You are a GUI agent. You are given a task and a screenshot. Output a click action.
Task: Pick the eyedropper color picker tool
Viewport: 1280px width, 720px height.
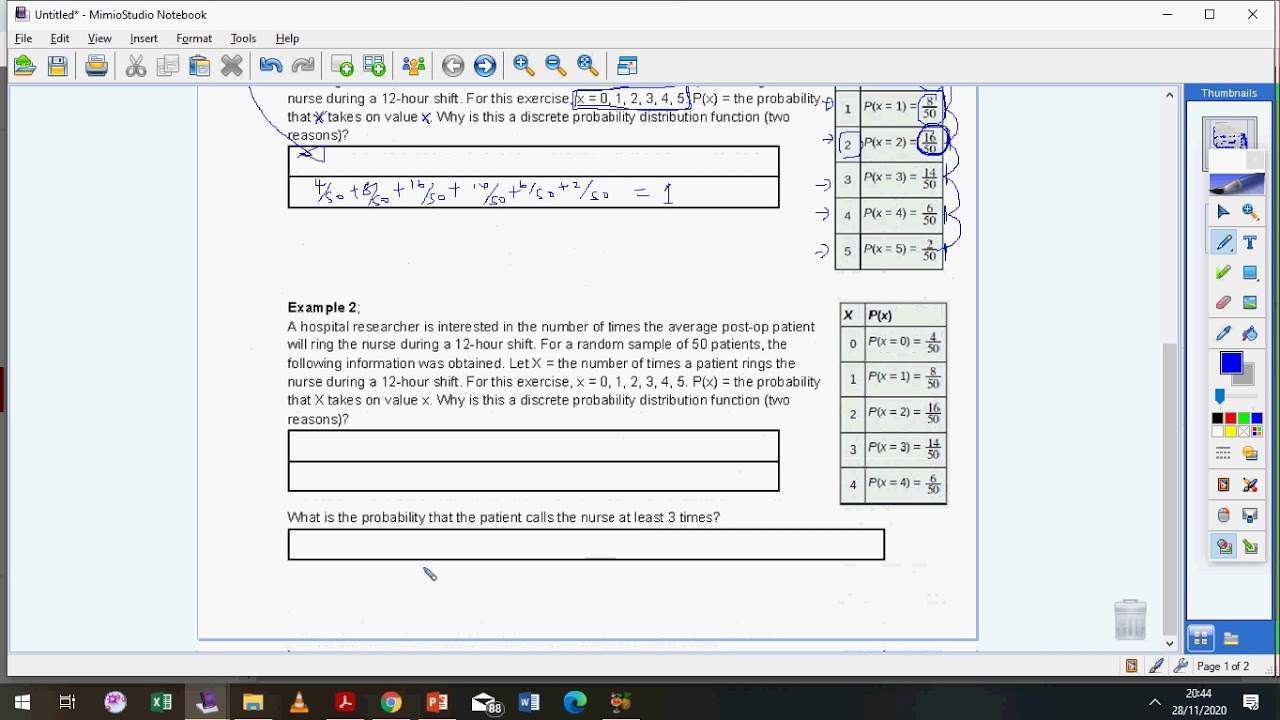(1223, 333)
